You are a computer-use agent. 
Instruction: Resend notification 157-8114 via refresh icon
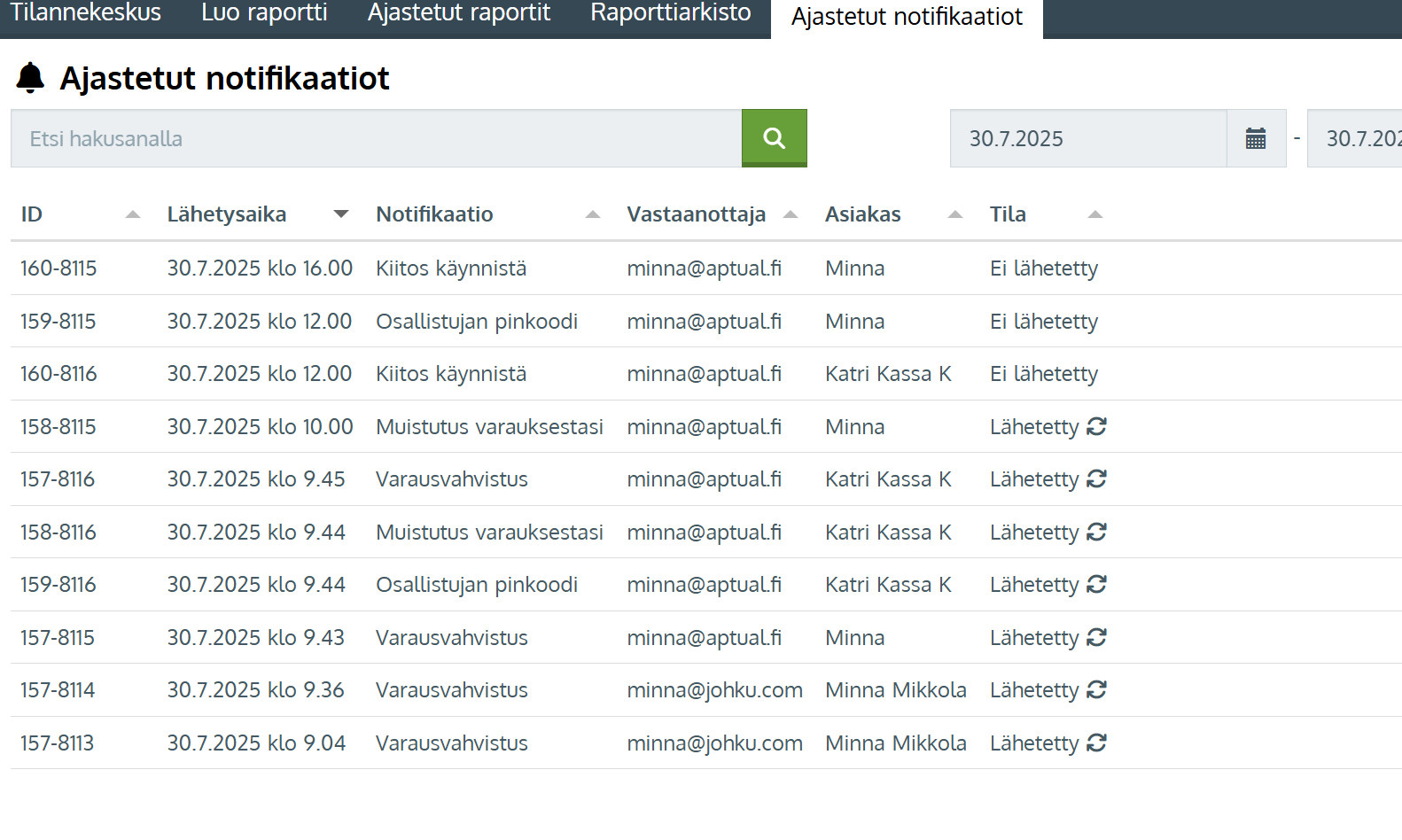pyautogui.click(x=1096, y=689)
